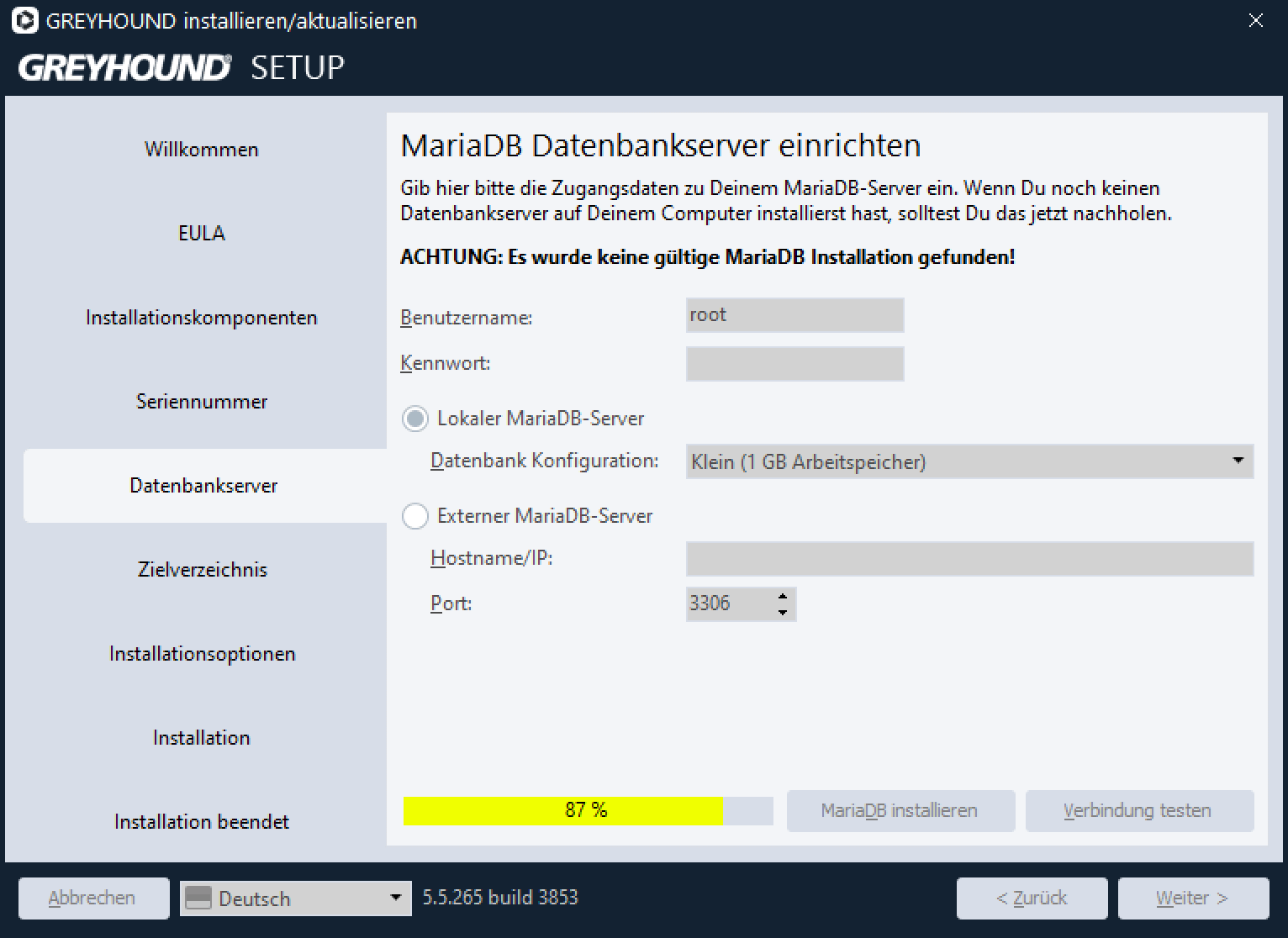Image resolution: width=1288 pixels, height=938 pixels.
Task: Go to the Zielverzeichnis step
Action: pyautogui.click(x=202, y=570)
